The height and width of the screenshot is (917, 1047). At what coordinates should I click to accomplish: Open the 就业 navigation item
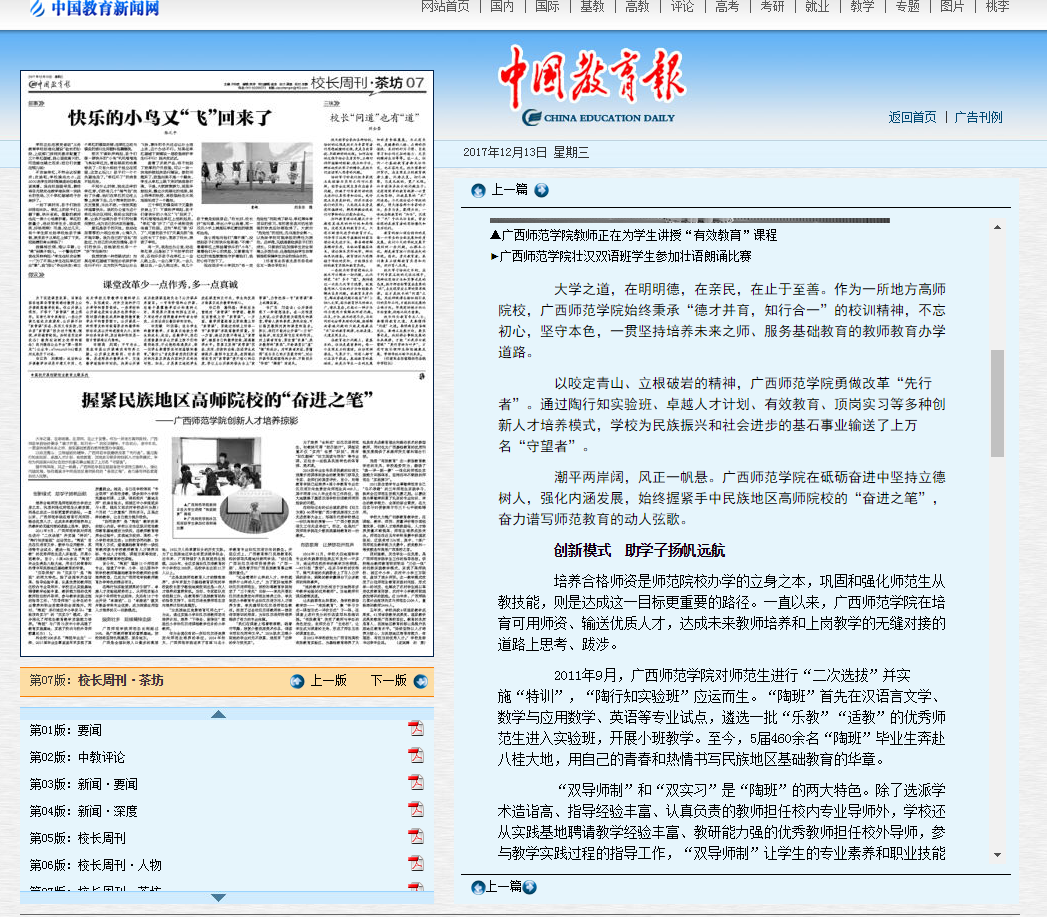point(817,7)
